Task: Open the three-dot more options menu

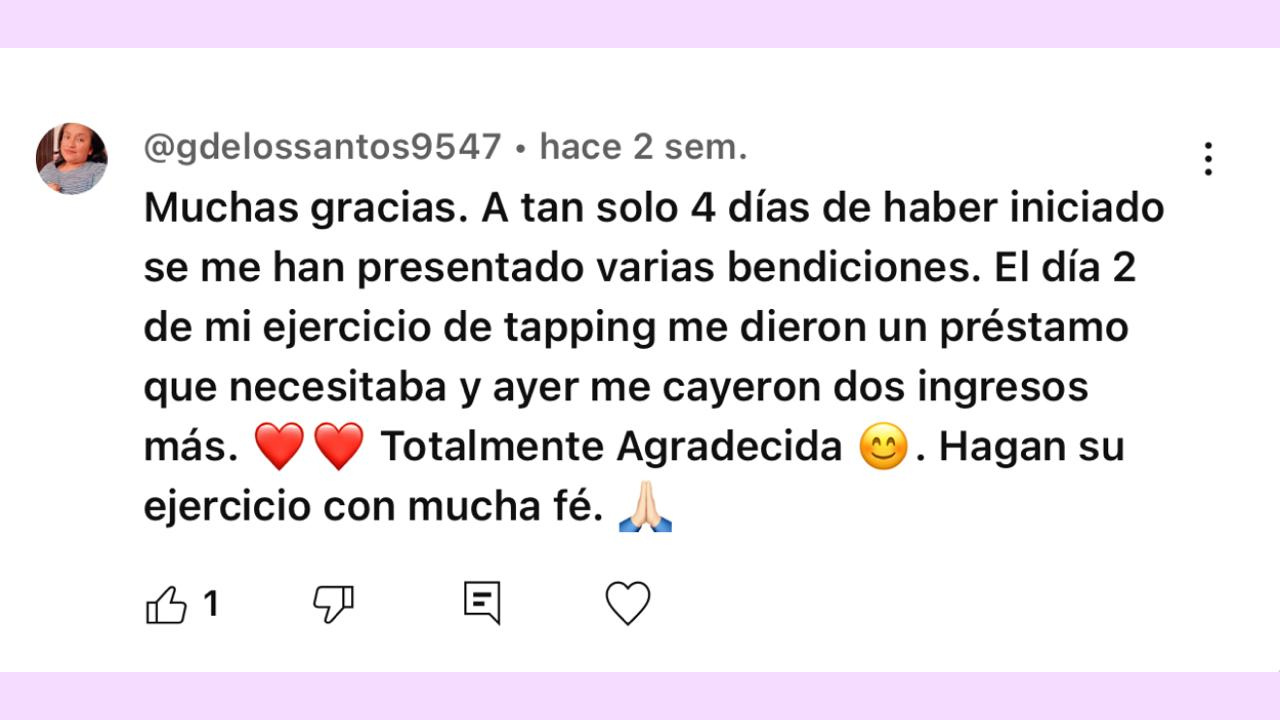Action: coord(1208,159)
